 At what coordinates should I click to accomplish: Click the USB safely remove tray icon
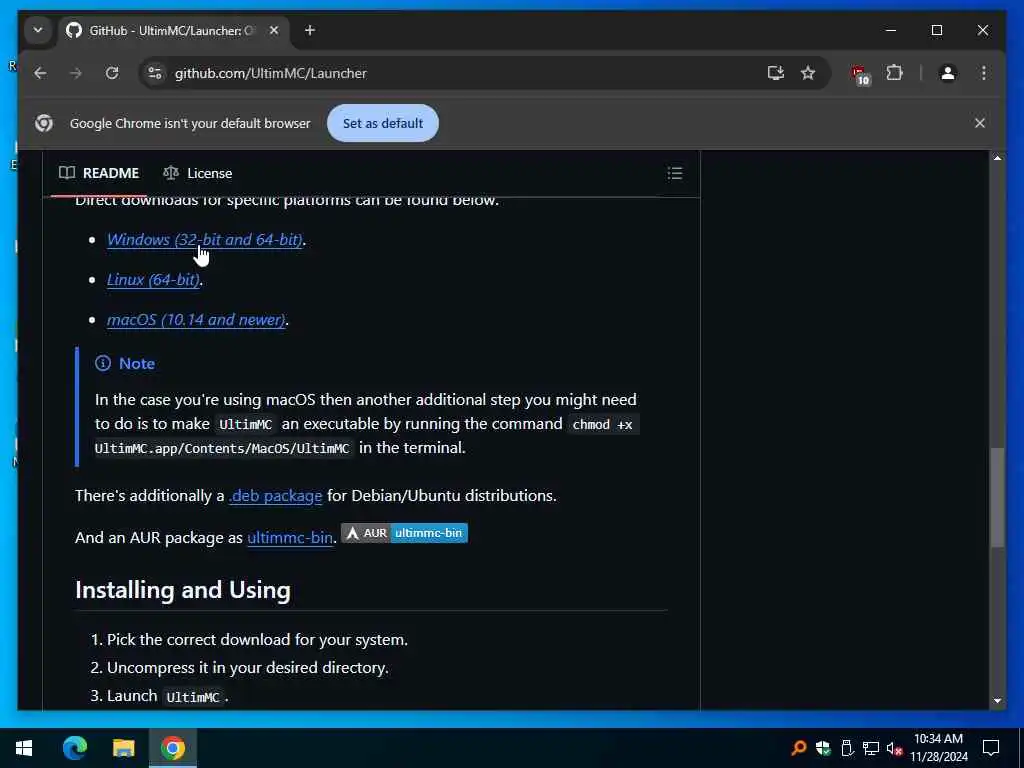coord(847,748)
